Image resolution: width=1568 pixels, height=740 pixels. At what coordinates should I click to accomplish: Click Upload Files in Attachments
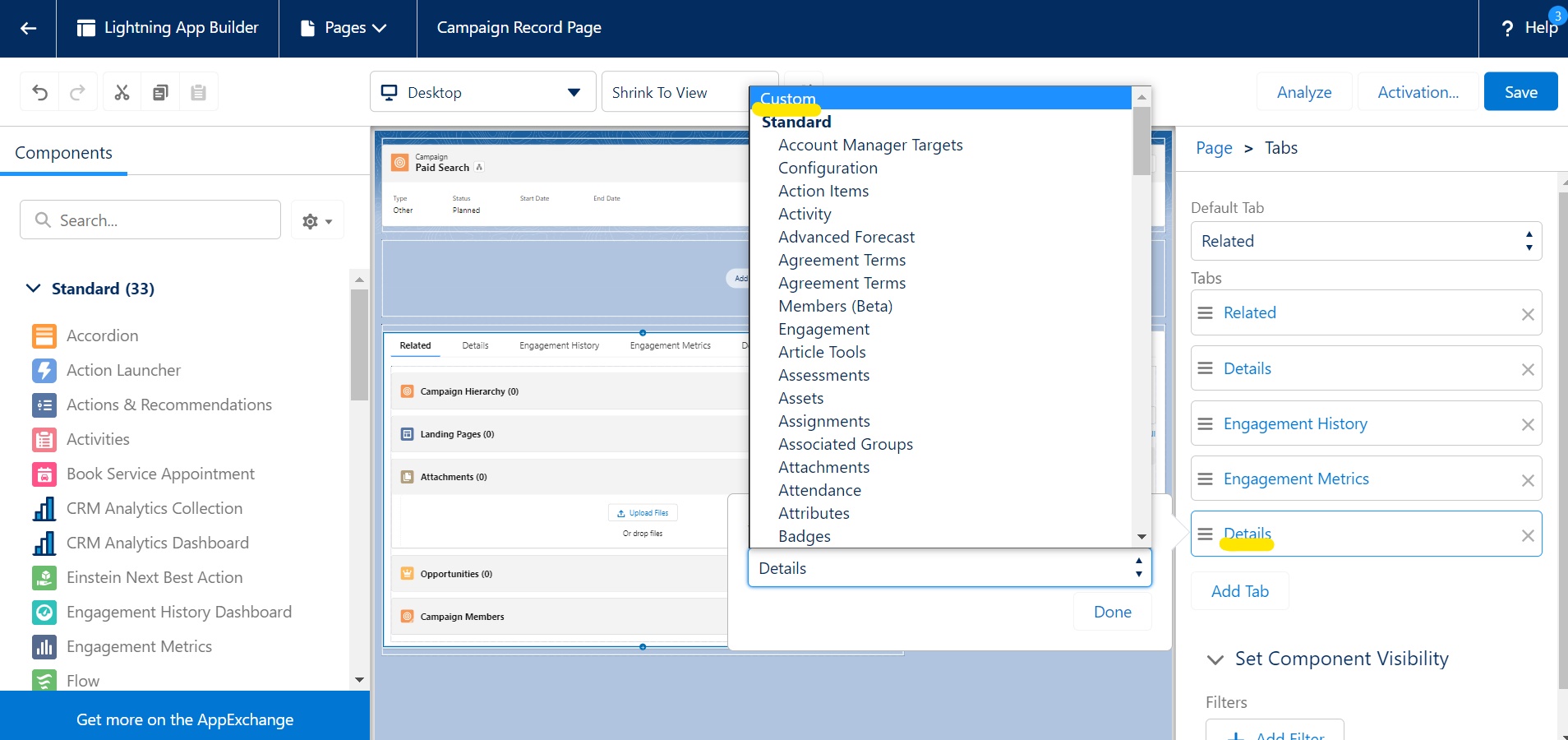click(x=643, y=513)
